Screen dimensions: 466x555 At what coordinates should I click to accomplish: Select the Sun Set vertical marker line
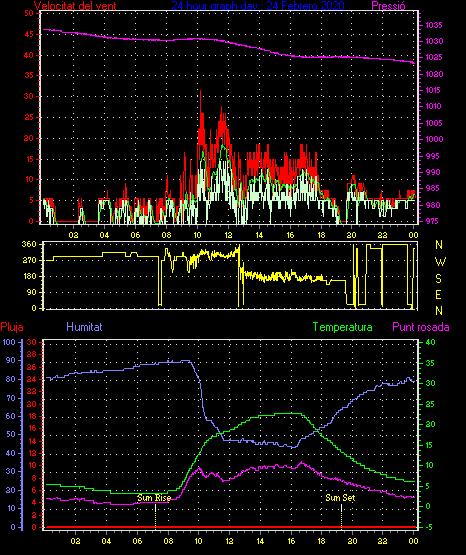coord(341,516)
